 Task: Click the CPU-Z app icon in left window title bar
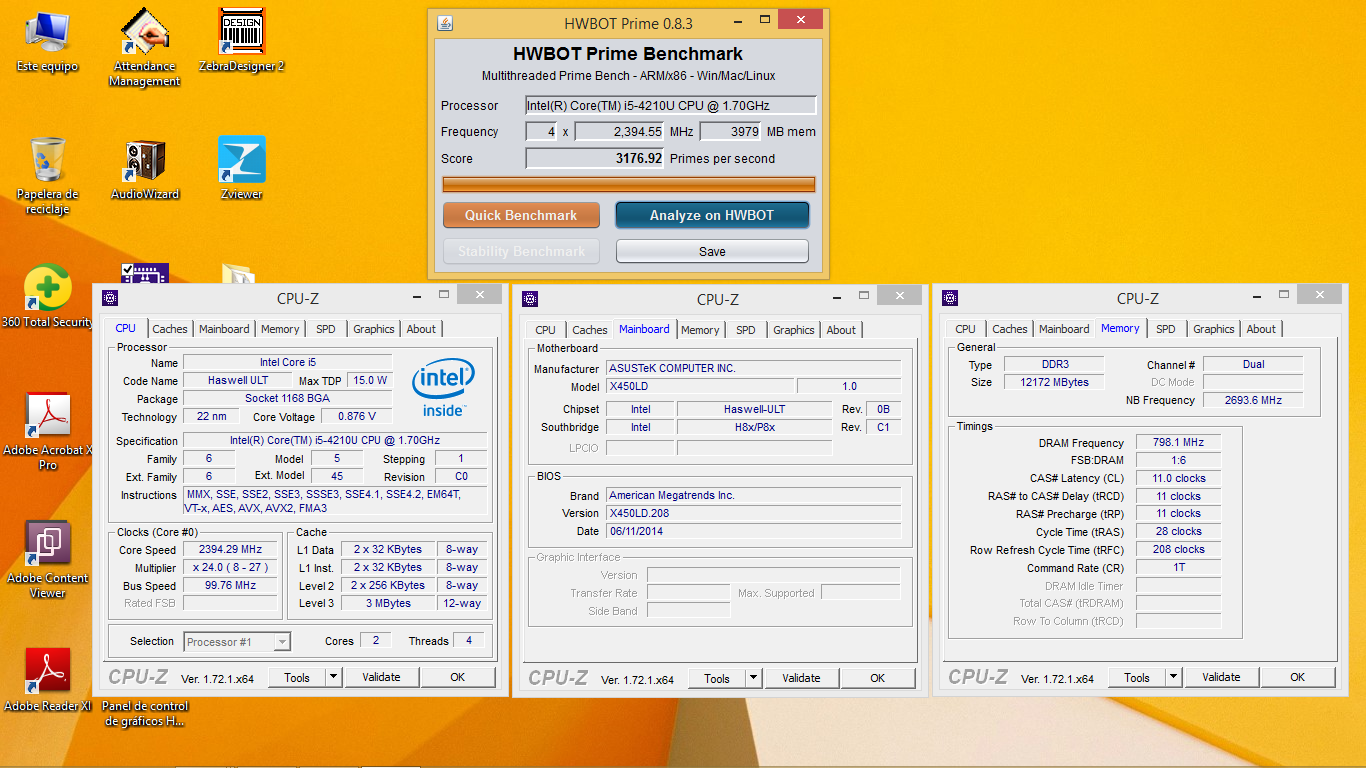tap(110, 298)
